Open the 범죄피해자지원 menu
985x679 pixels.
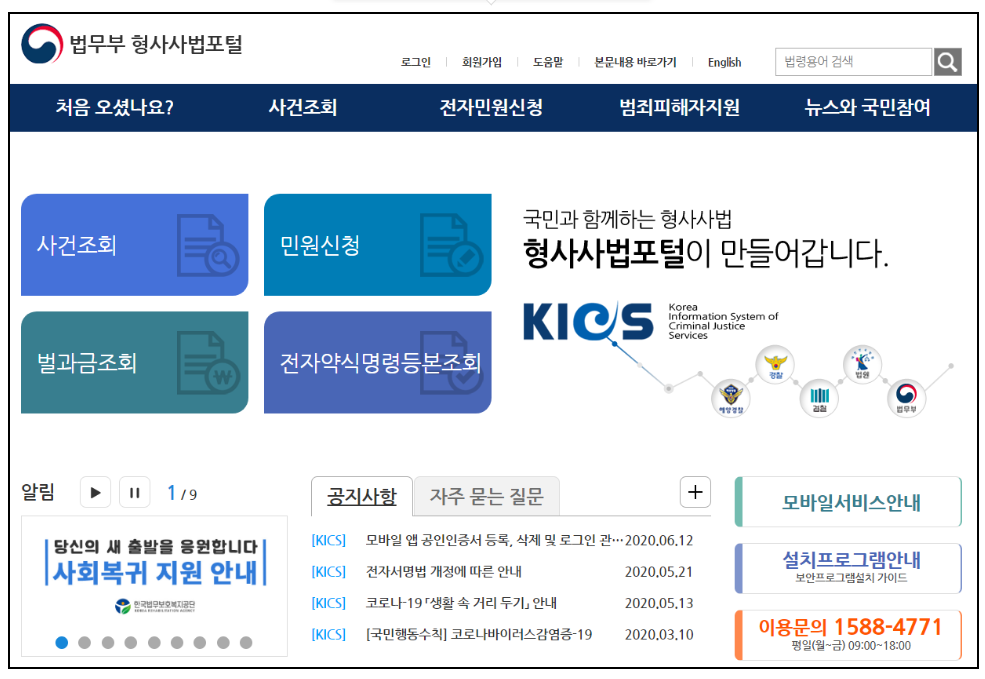coord(679,107)
